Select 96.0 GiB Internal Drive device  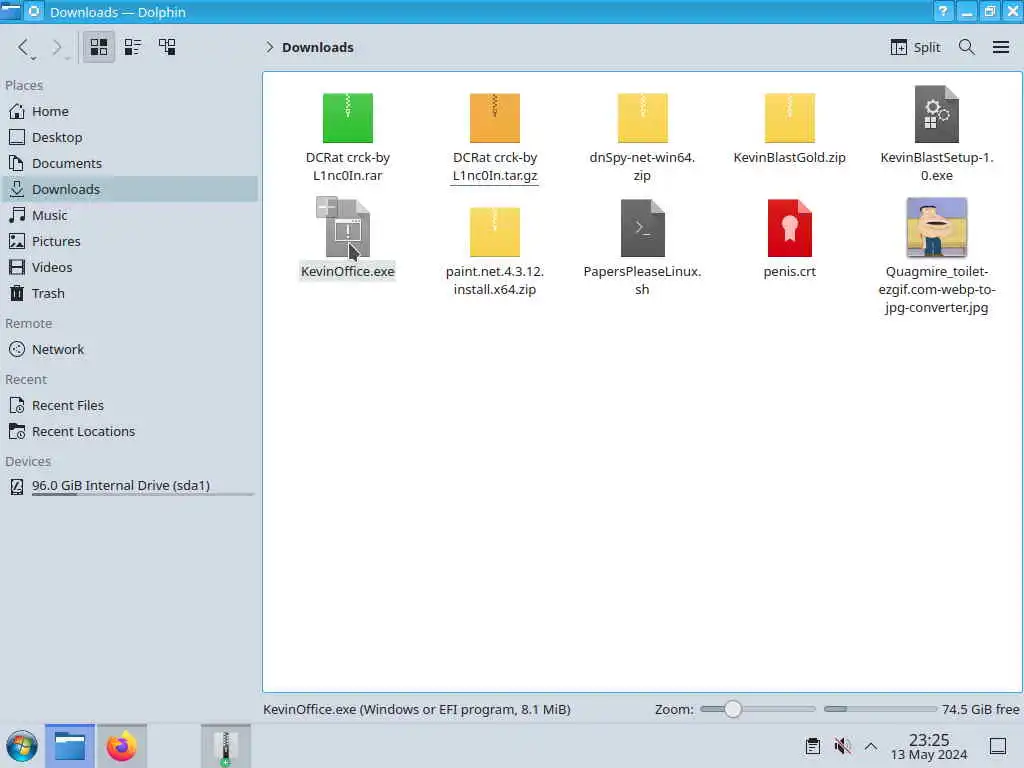click(x=130, y=486)
